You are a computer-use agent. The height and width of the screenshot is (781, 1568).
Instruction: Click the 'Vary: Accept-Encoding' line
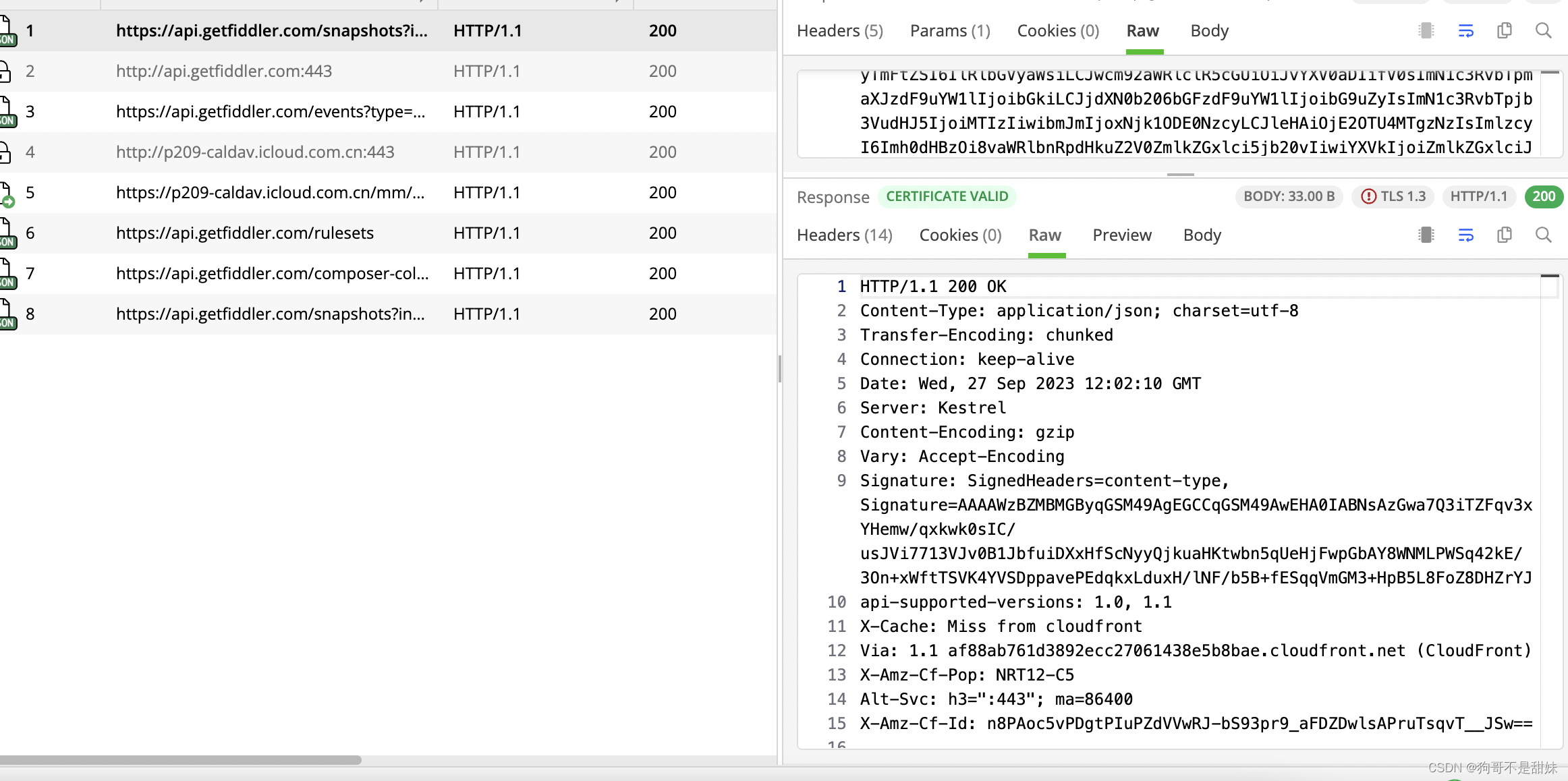pos(962,457)
